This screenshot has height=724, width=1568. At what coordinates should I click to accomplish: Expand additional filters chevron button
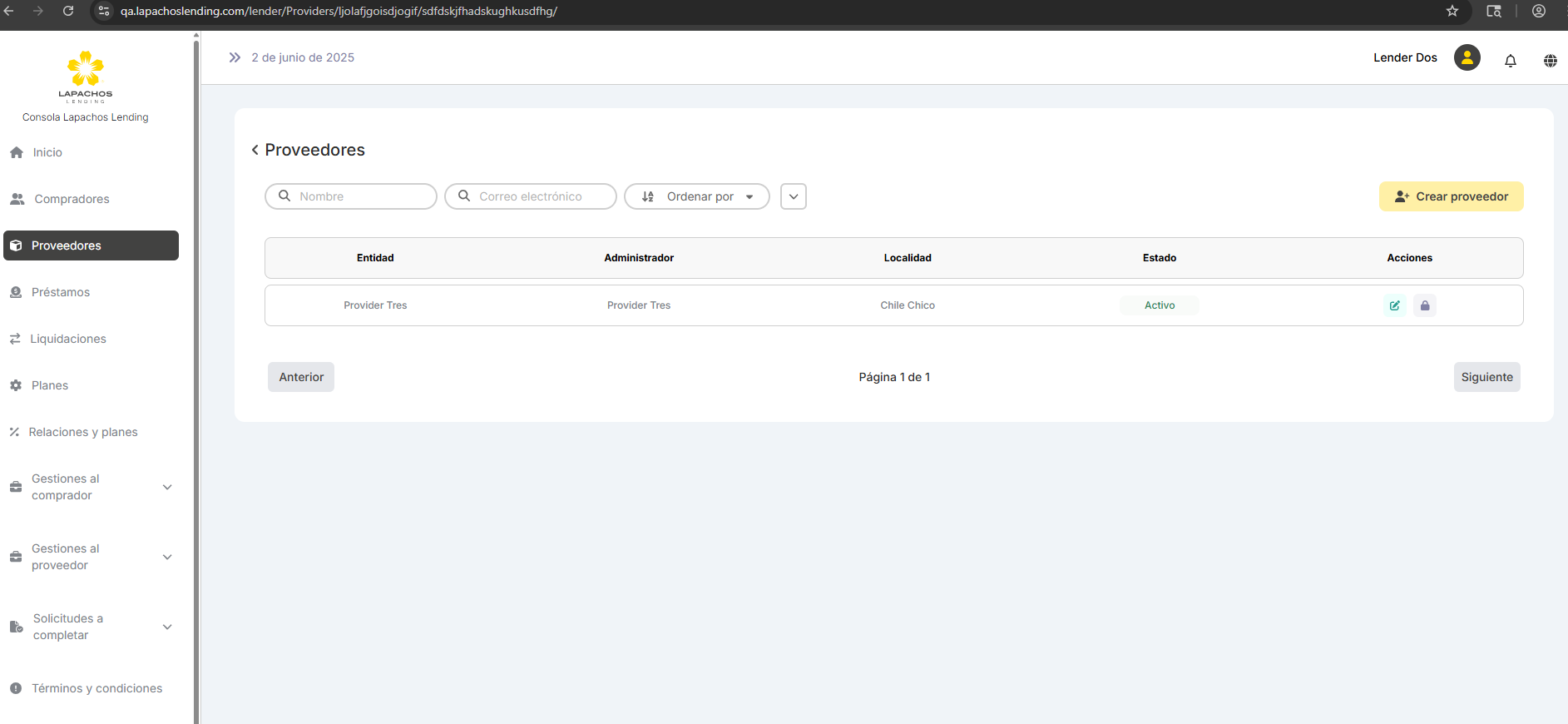(x=793, y=196)
